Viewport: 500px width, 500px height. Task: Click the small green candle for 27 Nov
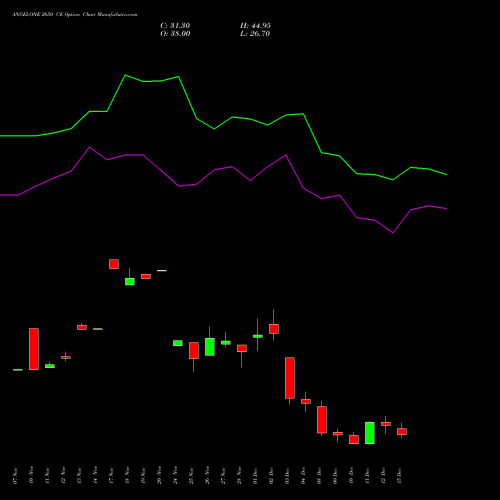point(226,343)
